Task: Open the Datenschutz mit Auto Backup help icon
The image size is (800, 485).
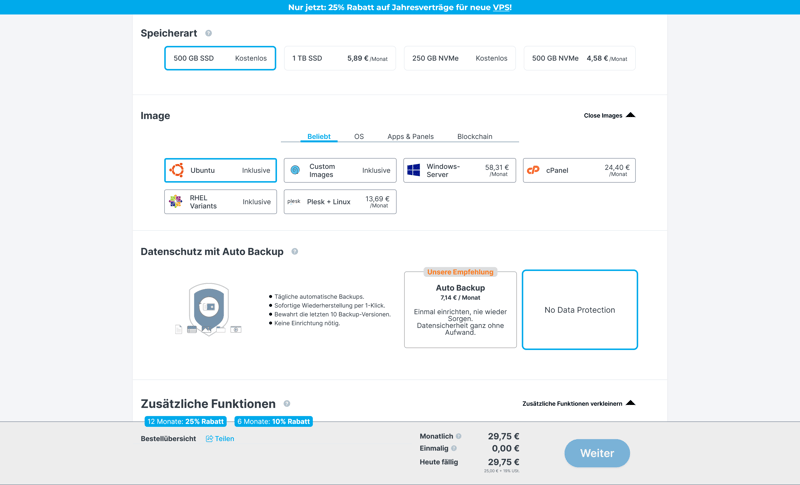Action: coord(294,251)
